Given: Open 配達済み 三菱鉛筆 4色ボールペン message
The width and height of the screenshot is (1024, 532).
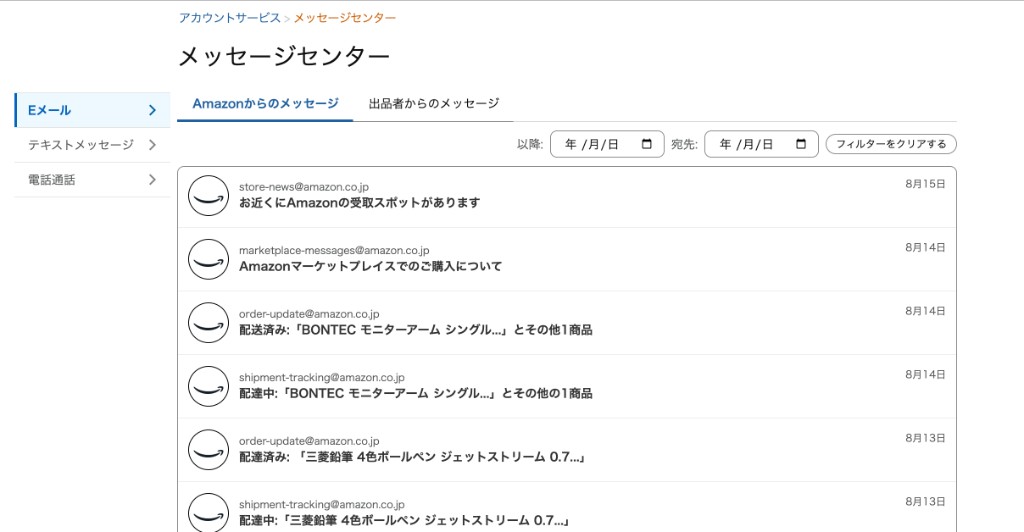Looking at the screenshot, I should [x=566, y=449].
